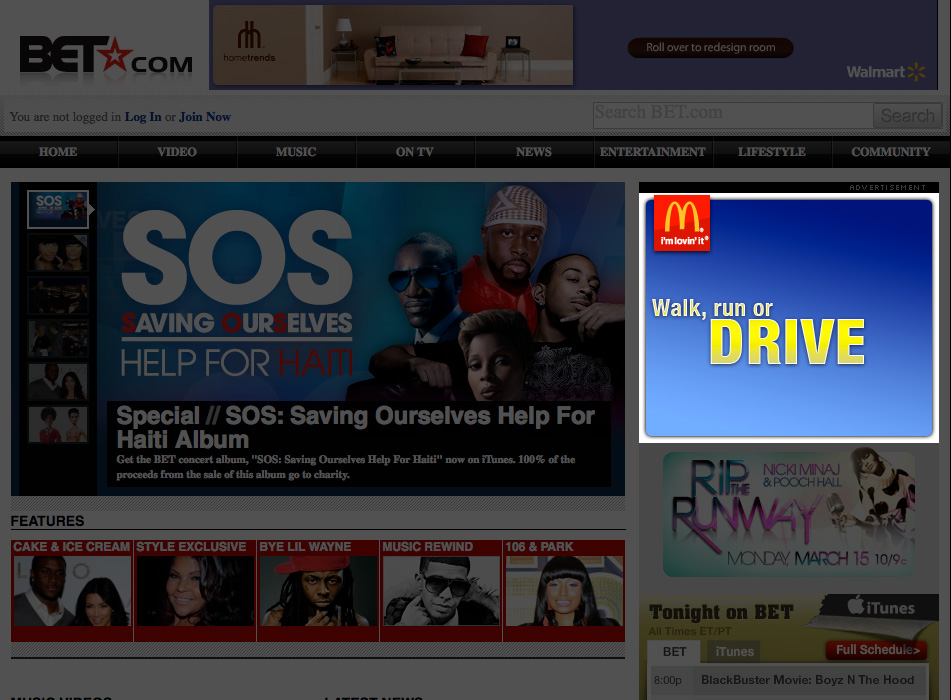Click the hometrends logo in the banner
Viewport: 951px width, 700px height.
tap(249, 45)
